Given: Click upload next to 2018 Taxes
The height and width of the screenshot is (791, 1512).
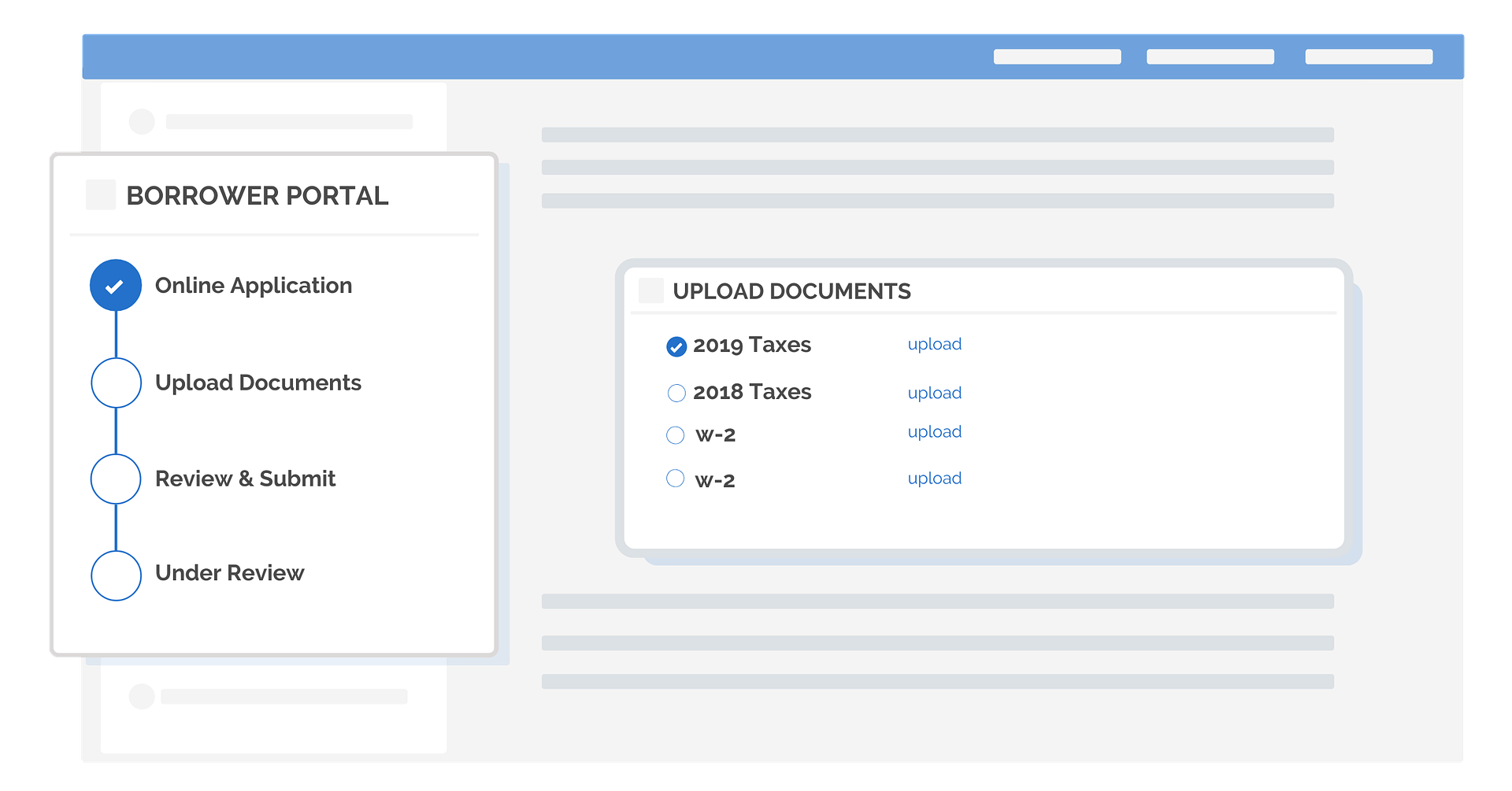Looking at the screenshot, I should pyautogui.click(x=934, y=393).
